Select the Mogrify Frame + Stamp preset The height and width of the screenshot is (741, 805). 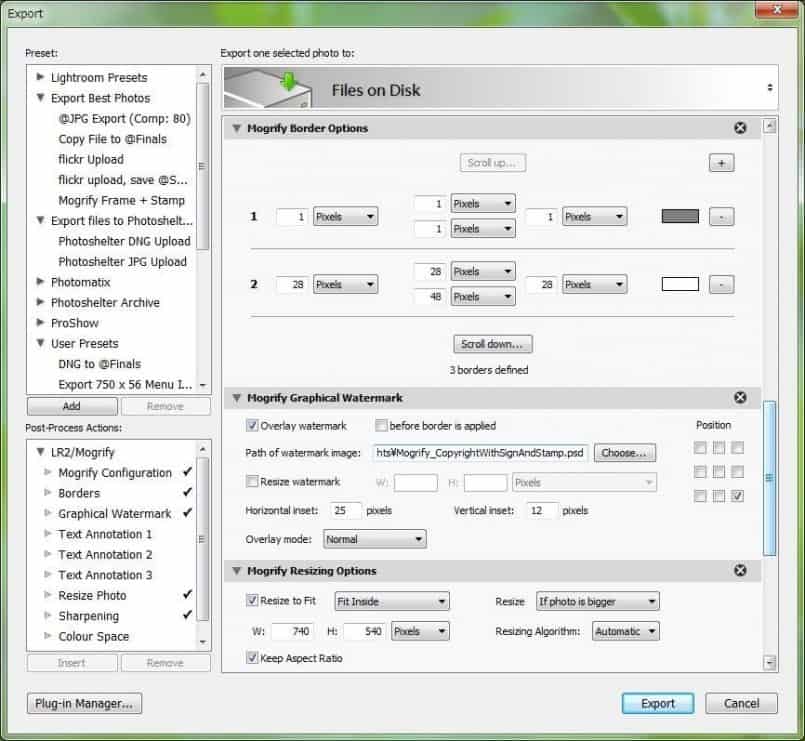[121, 200]
